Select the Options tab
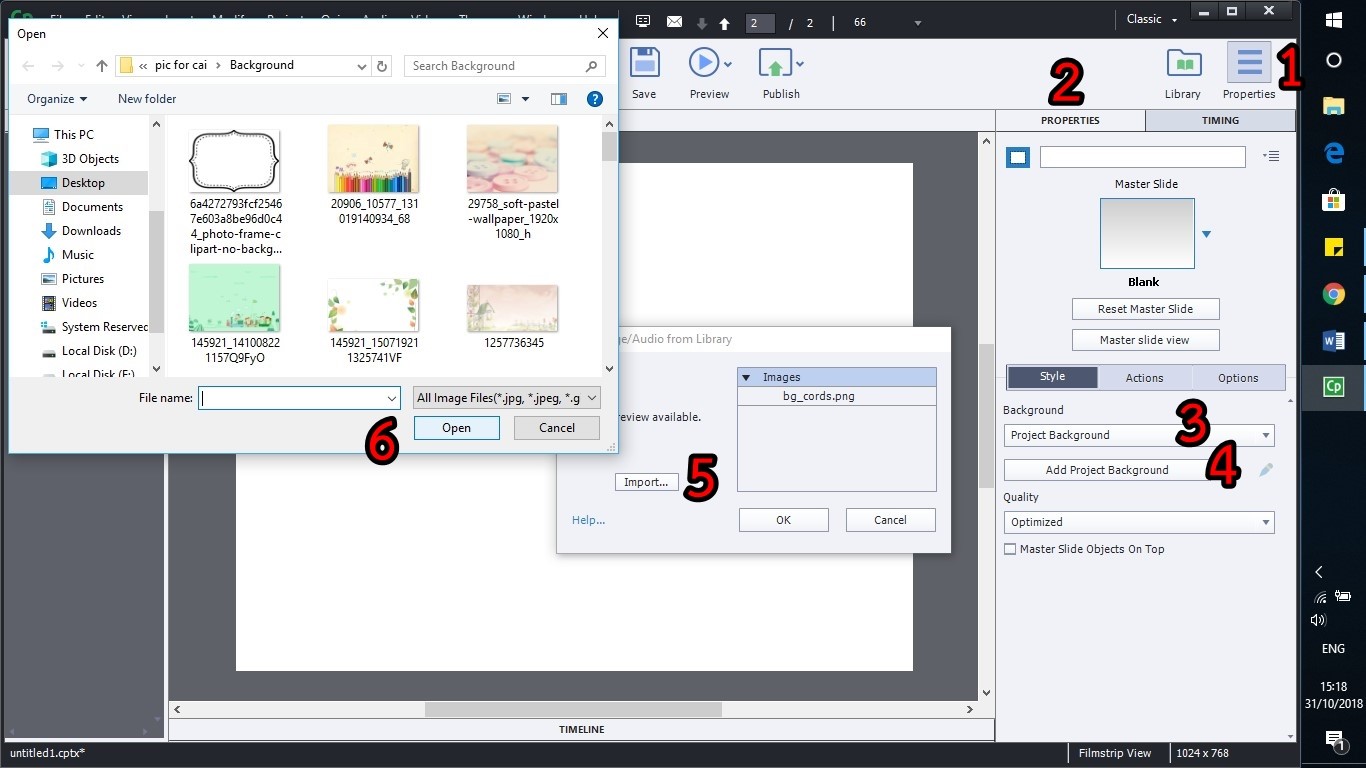Viewport: 1366px width, 768px height. pos(1238,378)
